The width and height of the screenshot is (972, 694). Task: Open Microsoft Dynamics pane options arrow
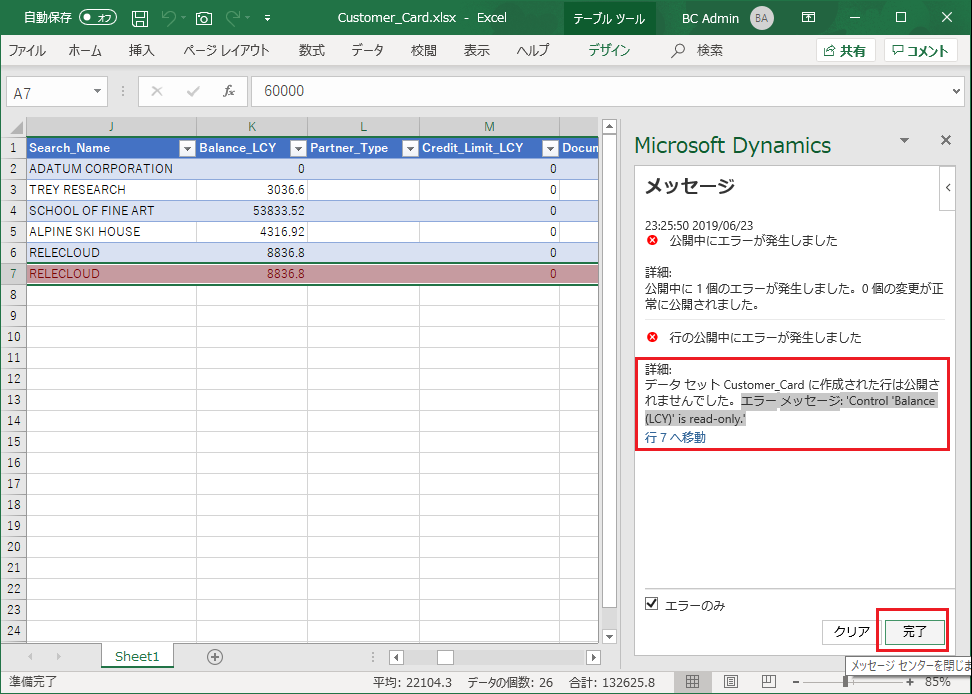pyautogui.click(x=904, y=141)
